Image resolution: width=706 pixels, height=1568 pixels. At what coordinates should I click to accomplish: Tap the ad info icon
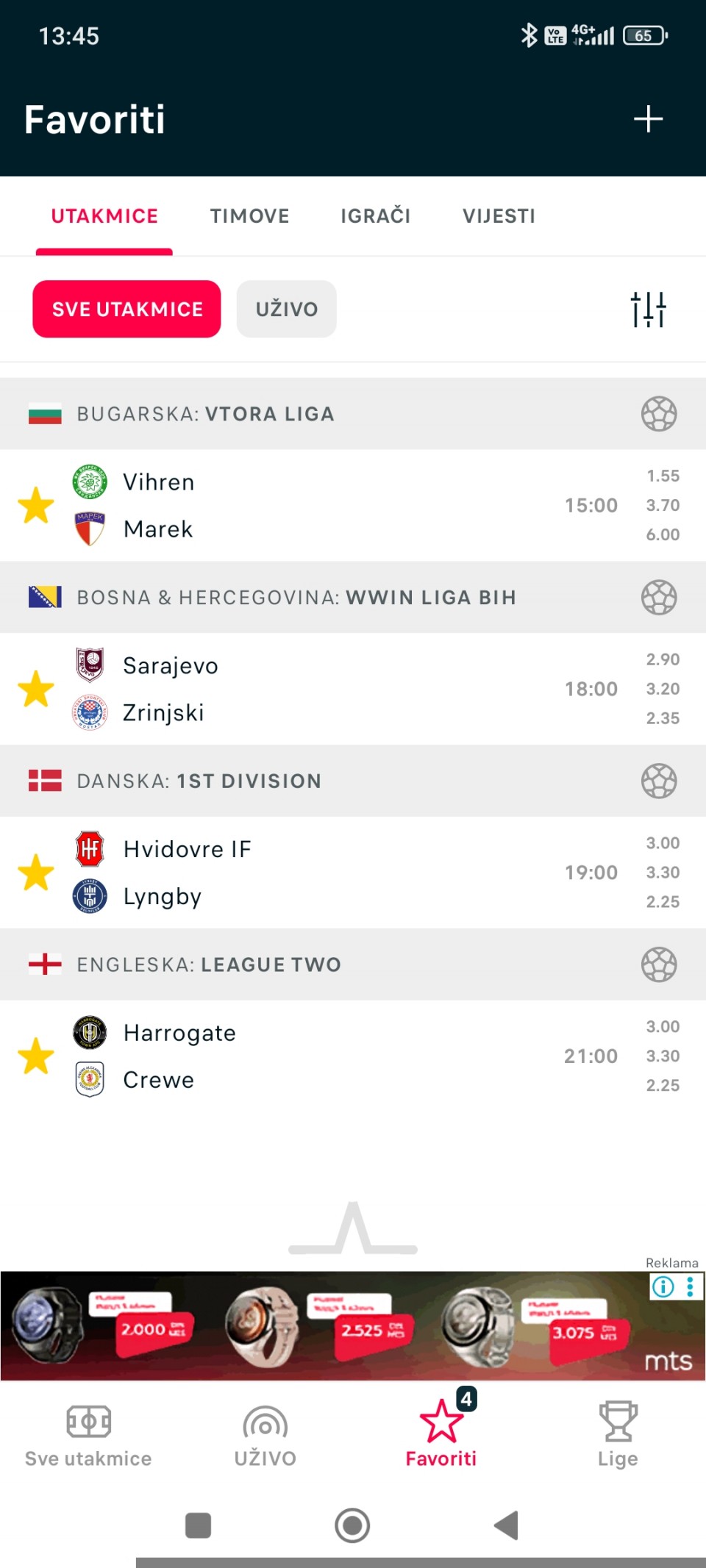[x=663, y=1286]
